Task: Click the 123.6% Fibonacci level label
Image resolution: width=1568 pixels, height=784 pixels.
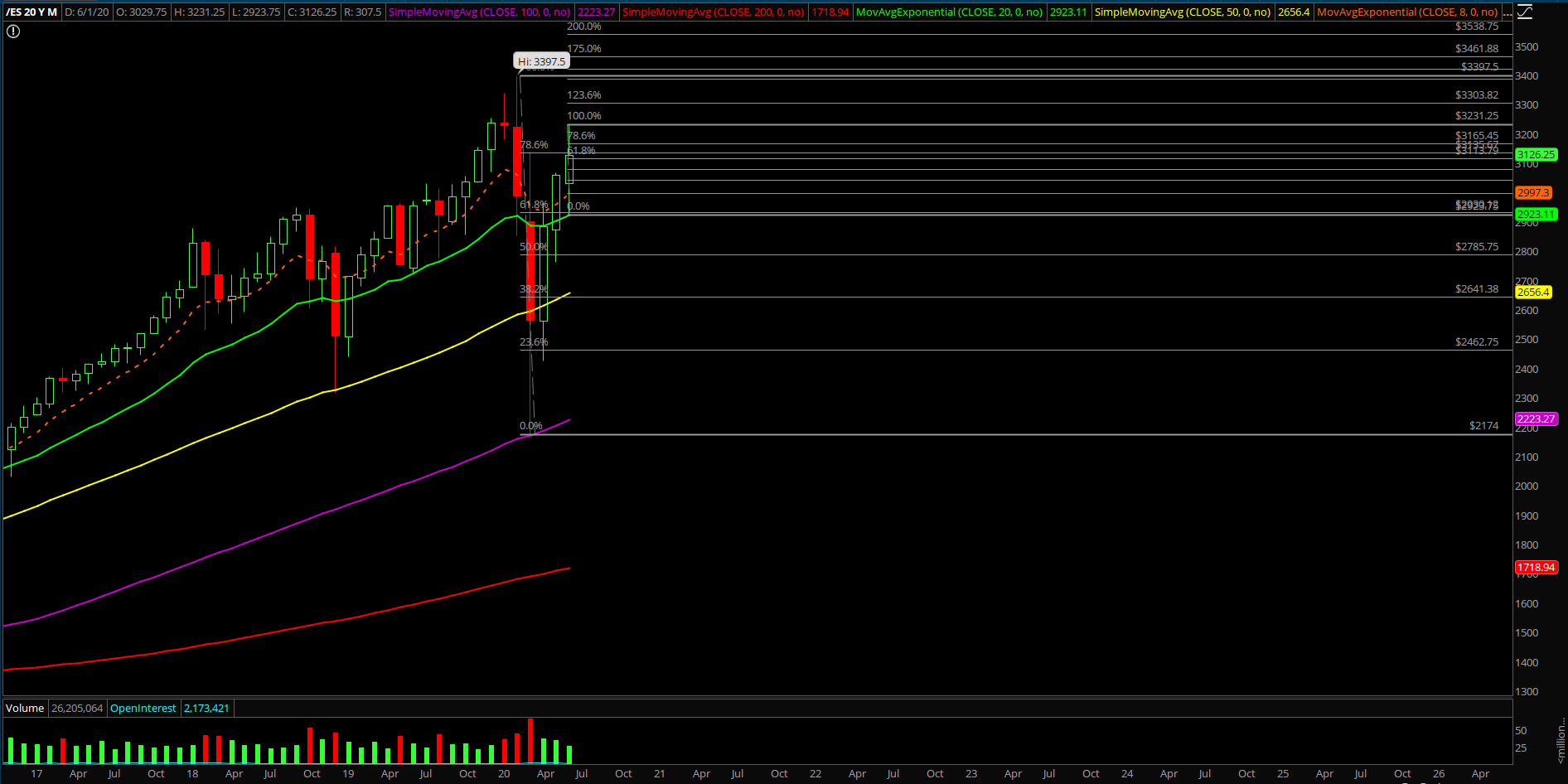Action: (x=584, y=95)
